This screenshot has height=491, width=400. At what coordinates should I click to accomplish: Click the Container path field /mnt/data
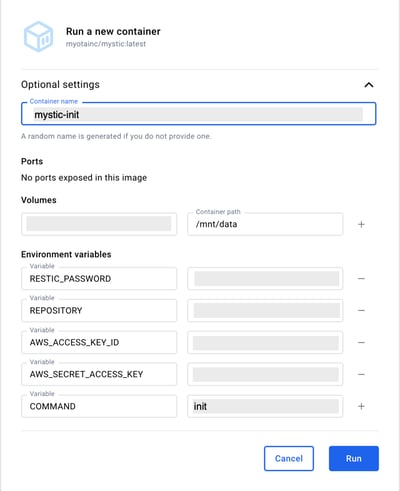[265, 224]
